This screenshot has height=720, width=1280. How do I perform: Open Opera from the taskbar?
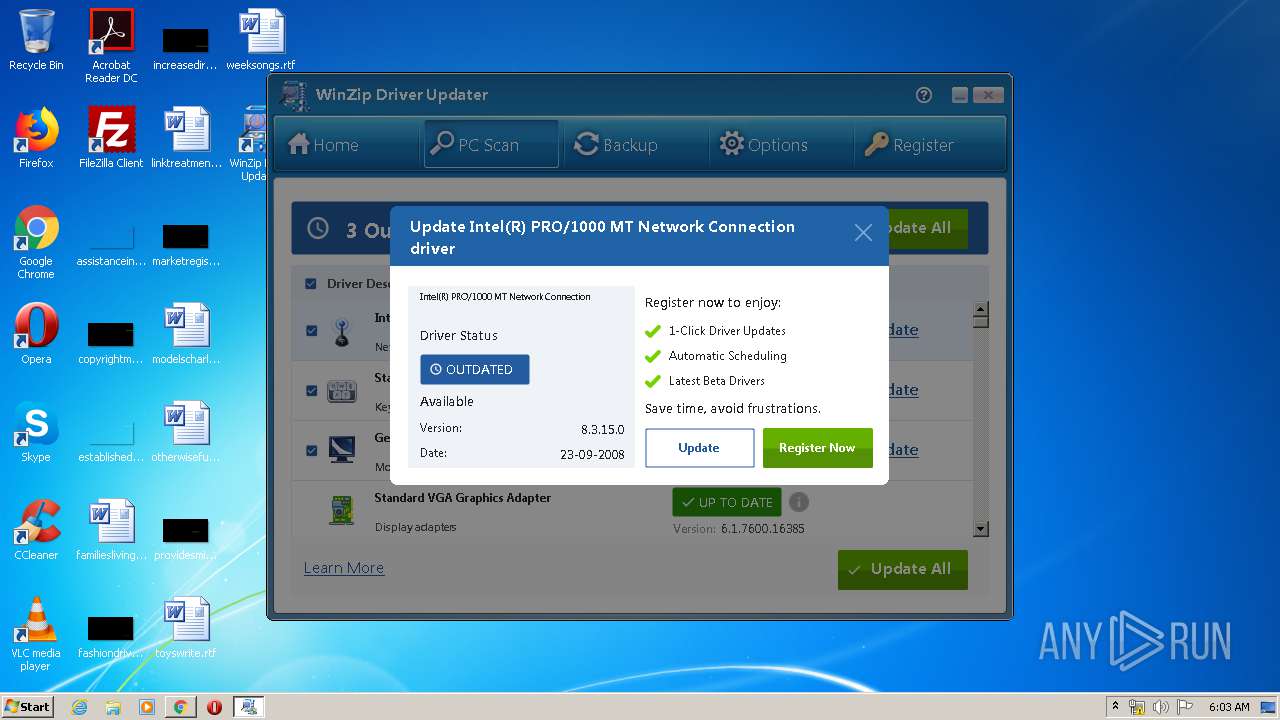(x=214, y=707)
